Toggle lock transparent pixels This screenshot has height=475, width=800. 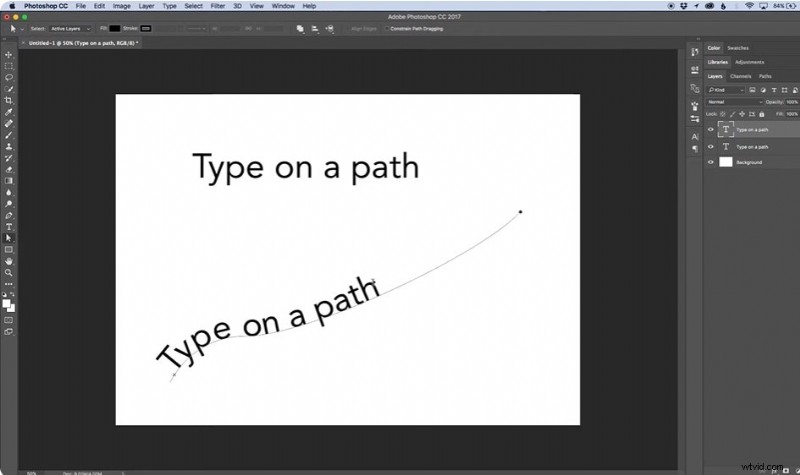point(722,114)
